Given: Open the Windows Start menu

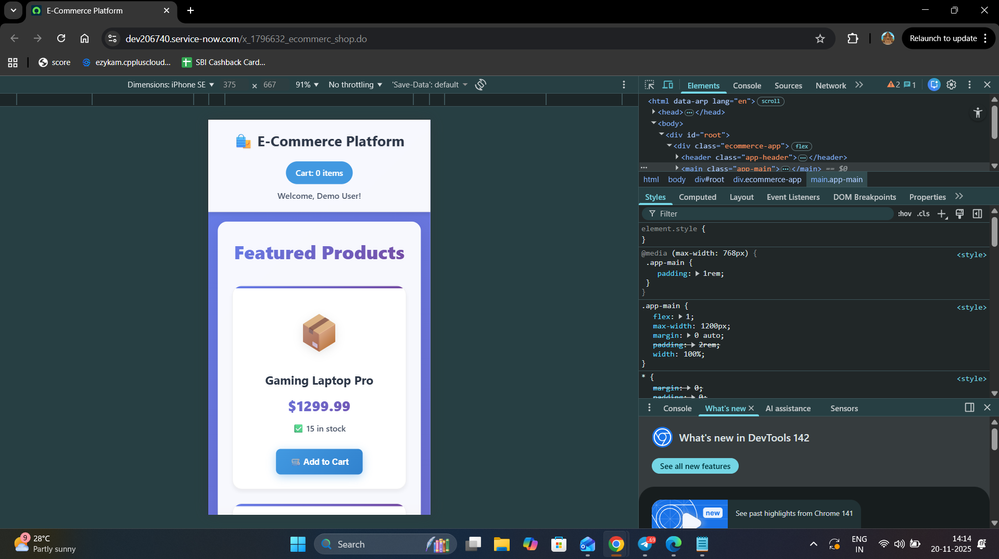Looking at the screenshot, I should (x=298, y=544).
